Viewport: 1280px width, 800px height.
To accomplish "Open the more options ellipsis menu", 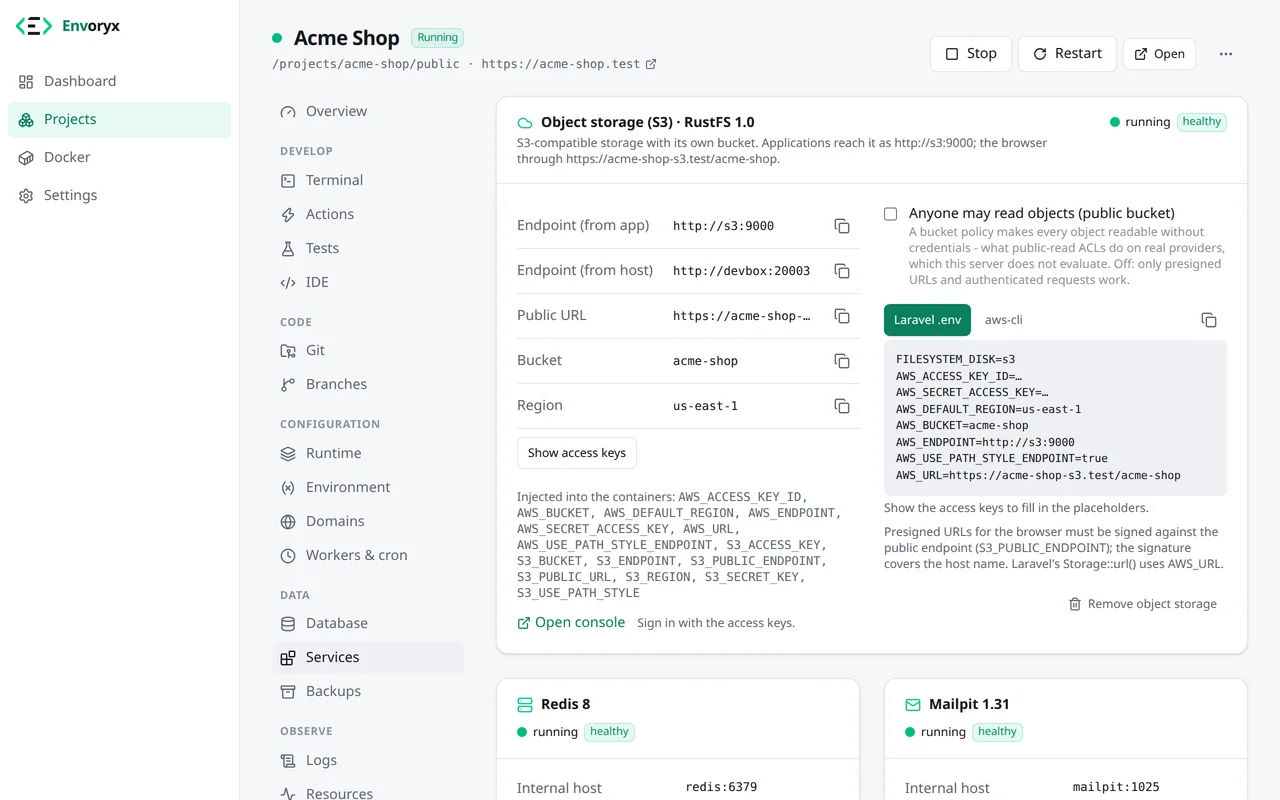I will (1226, 54).
